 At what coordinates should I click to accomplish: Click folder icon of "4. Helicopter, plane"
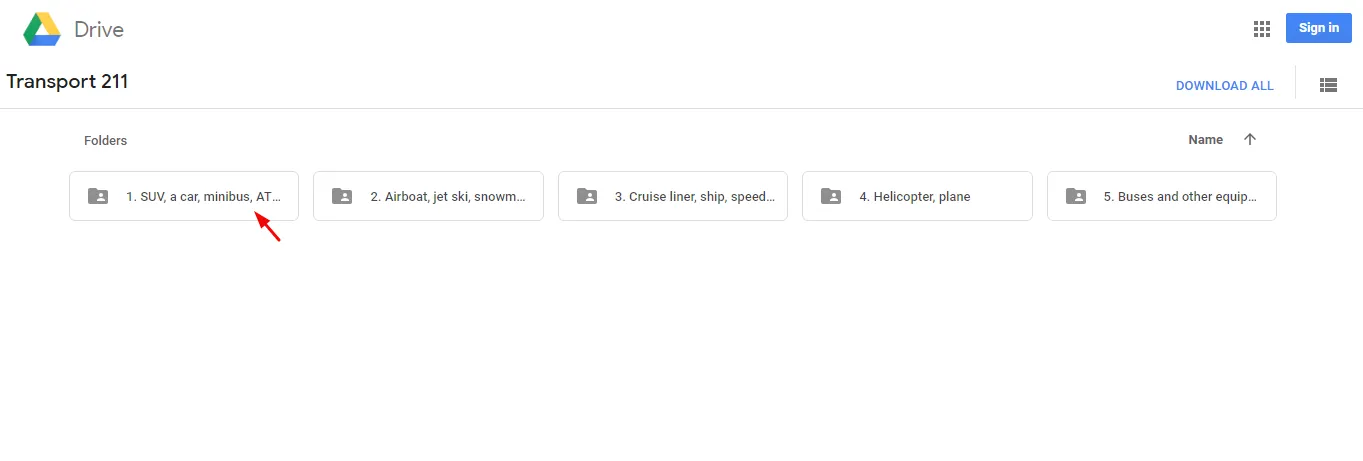coord(831,196)
